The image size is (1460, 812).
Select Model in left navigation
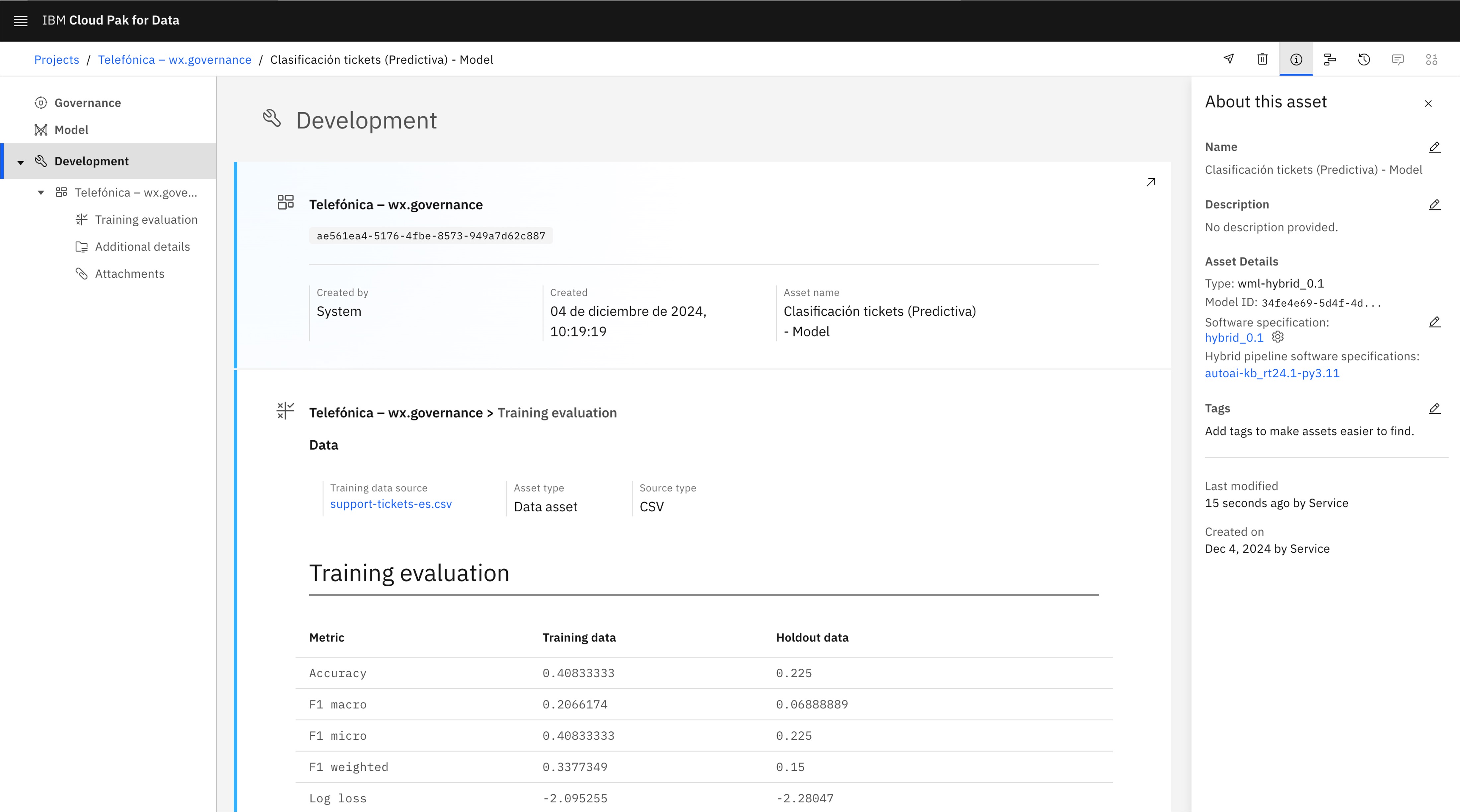[x=71, y=130]
